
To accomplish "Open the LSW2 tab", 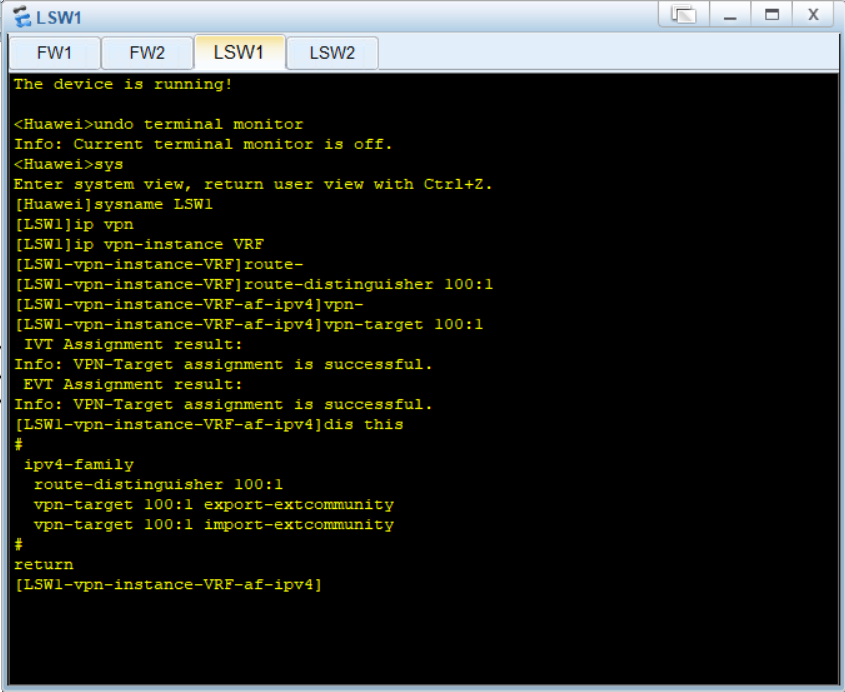I will pos(332,53).
